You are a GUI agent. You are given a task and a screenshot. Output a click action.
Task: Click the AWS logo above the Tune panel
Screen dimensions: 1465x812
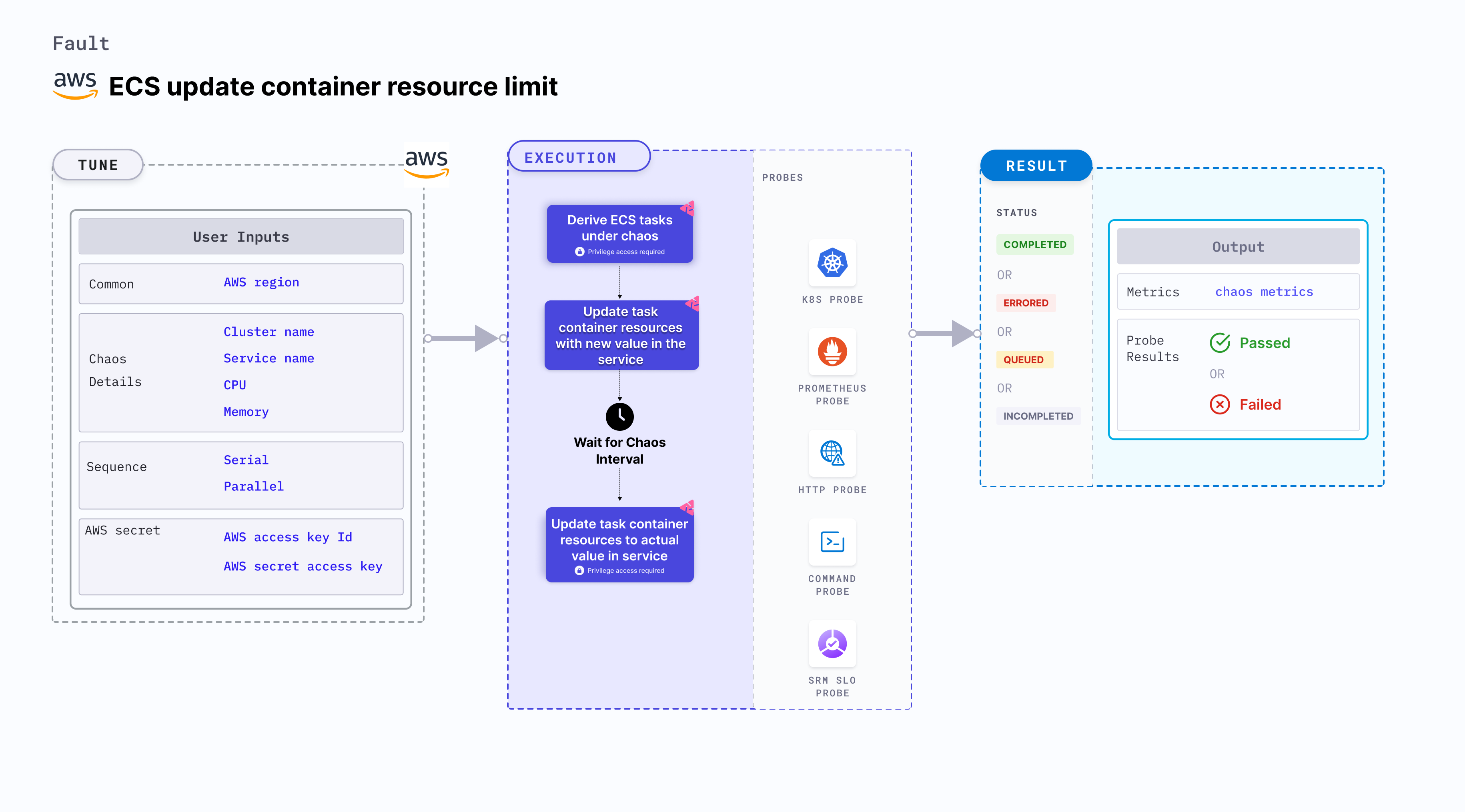coord(426,164)
